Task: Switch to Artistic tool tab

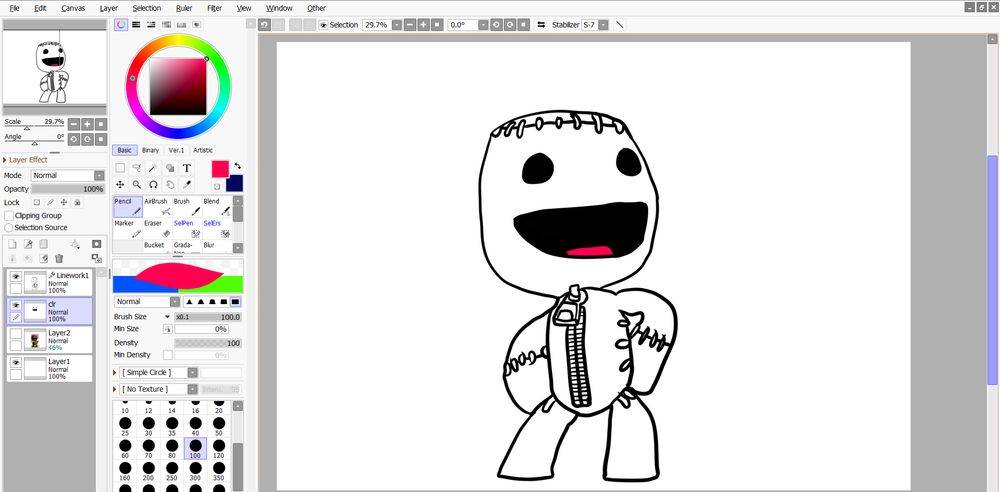Action: pos(203,150)
